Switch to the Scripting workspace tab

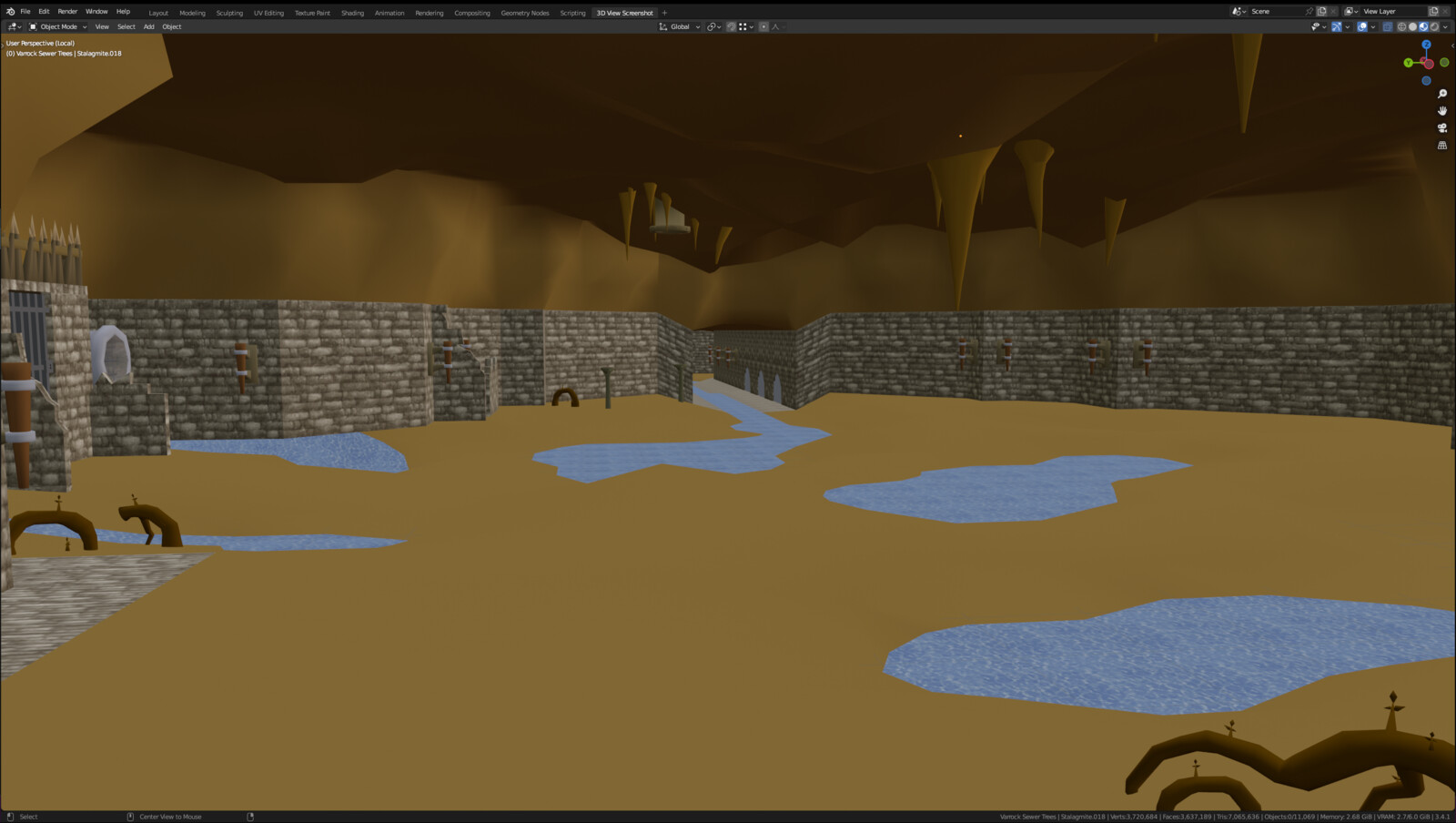coord(572,13)
